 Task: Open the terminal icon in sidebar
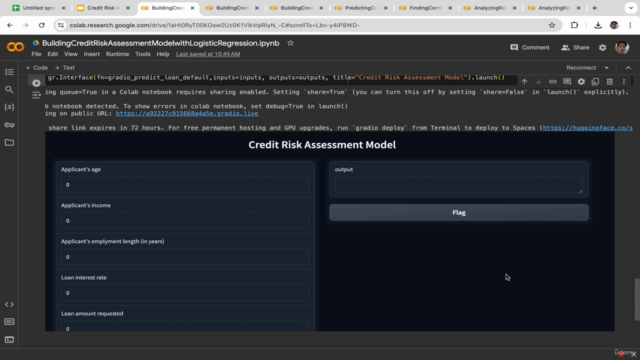tap(9, 340)
